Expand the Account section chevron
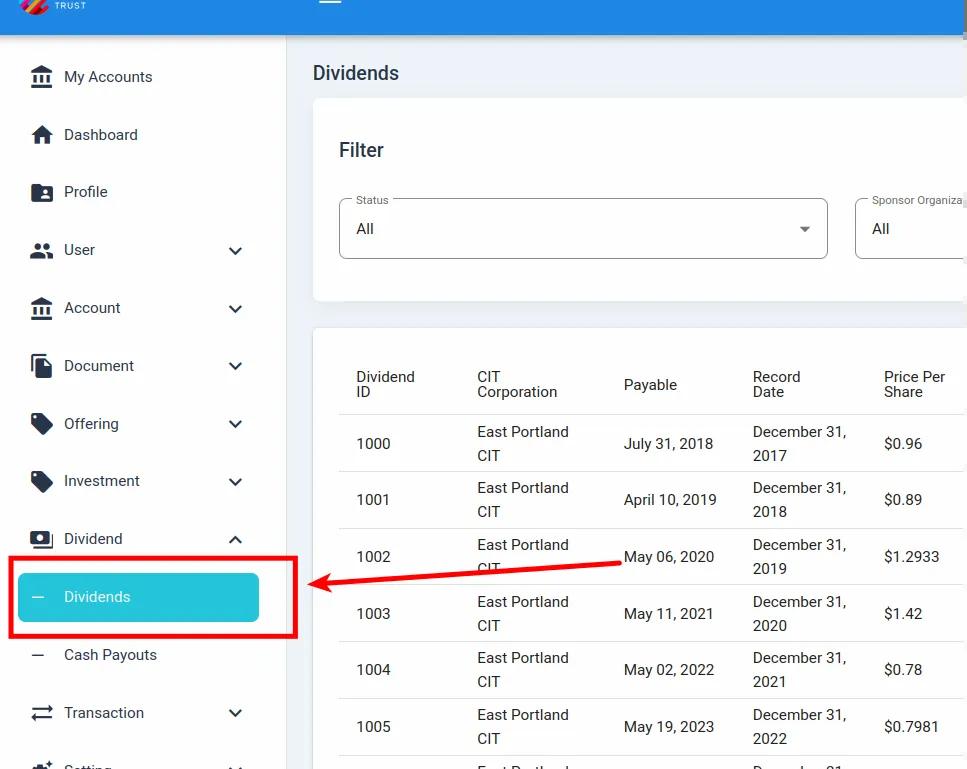Image resolution: width=967 pixels, height=769 pixels. click(x=235, y=309)
